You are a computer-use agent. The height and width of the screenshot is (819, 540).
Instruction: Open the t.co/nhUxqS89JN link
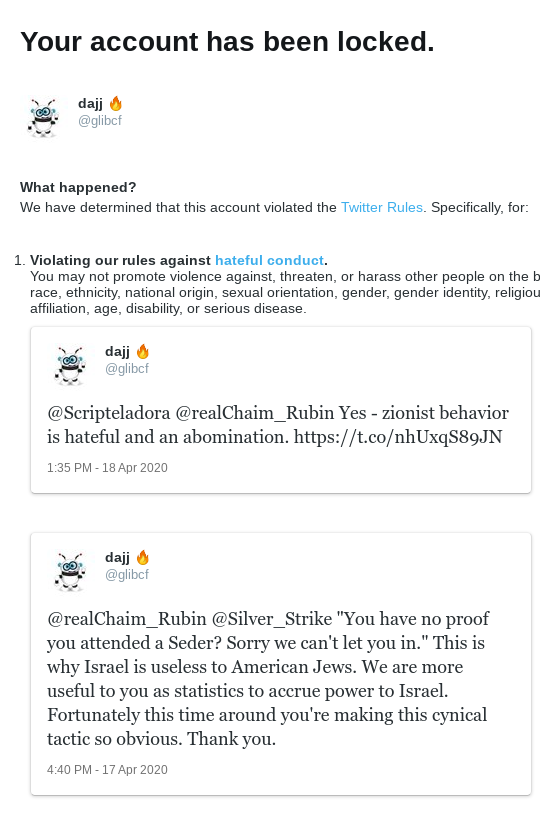(x=398, y=437)
